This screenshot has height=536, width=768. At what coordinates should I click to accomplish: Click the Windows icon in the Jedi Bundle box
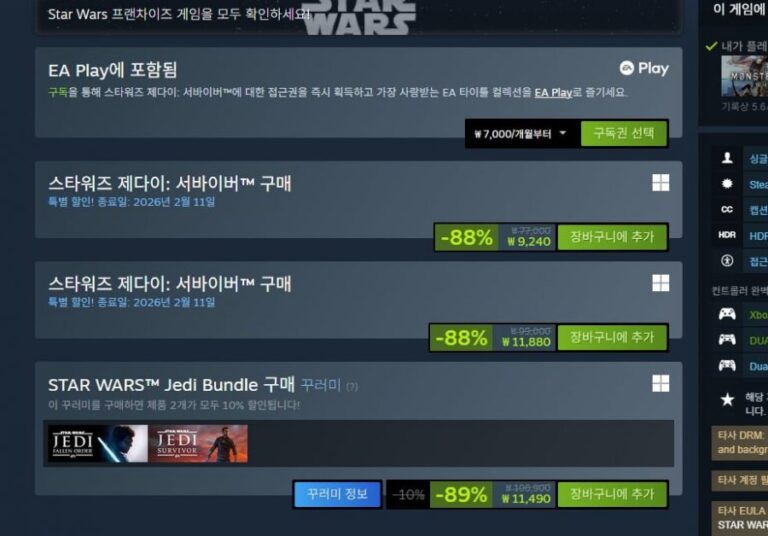coord(661,384)
